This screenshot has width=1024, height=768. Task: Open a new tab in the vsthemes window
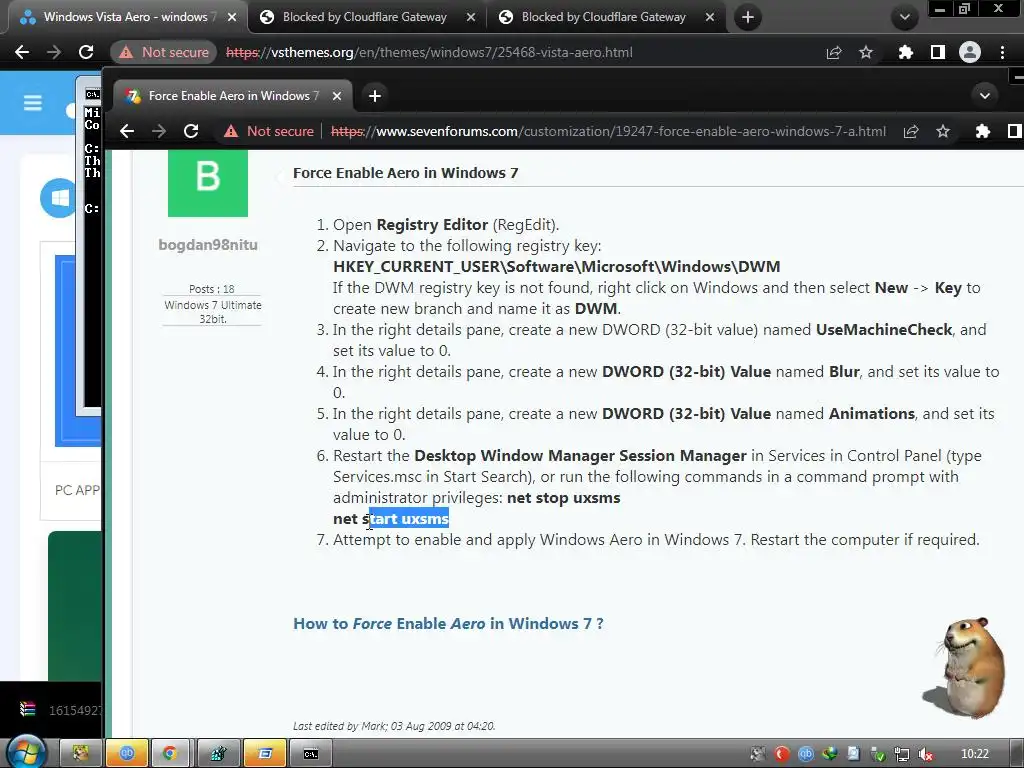point(748,18)
